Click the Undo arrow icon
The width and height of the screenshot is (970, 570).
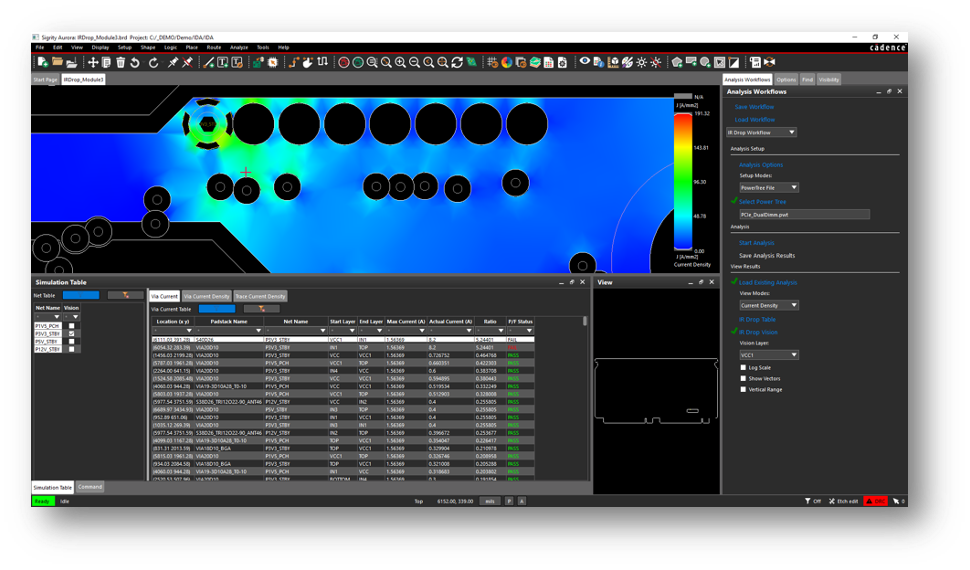point(135,62)
